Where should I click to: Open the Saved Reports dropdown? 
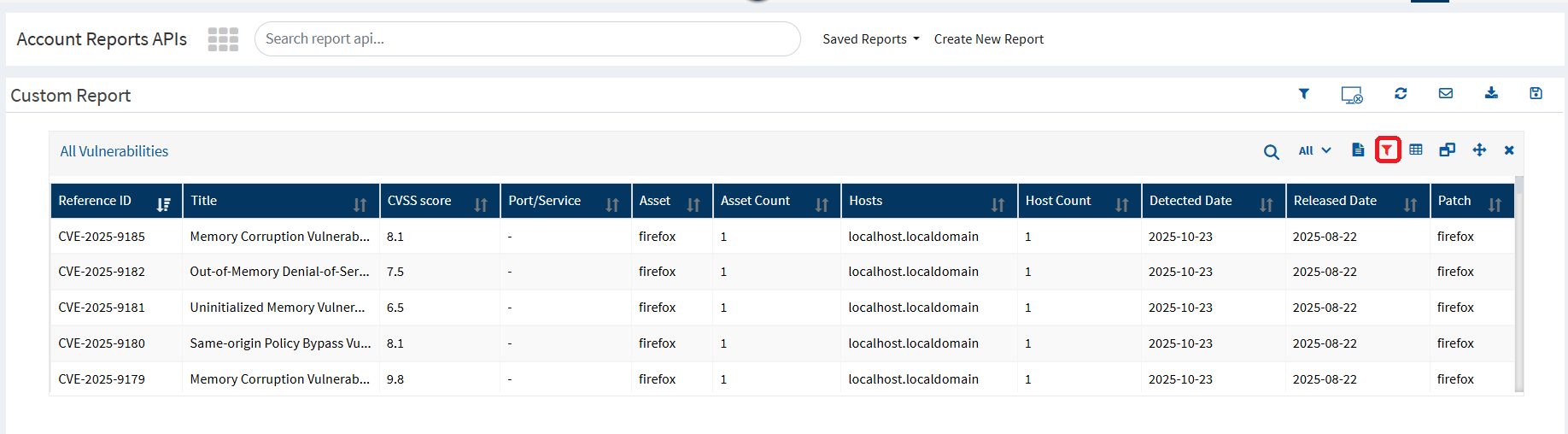coord(870,39)
